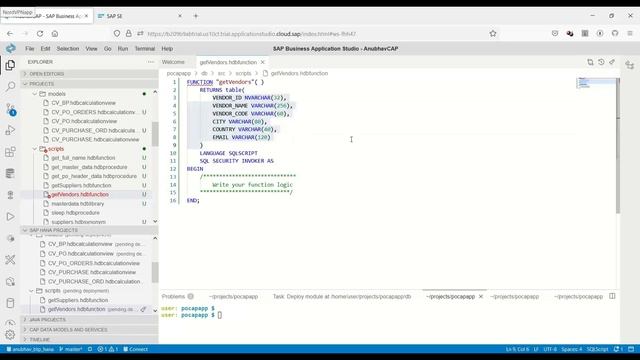Image resolution: width=640 pixels, height=360 pixels.
Task: Open the Selection menu
Action: (68, 49)
